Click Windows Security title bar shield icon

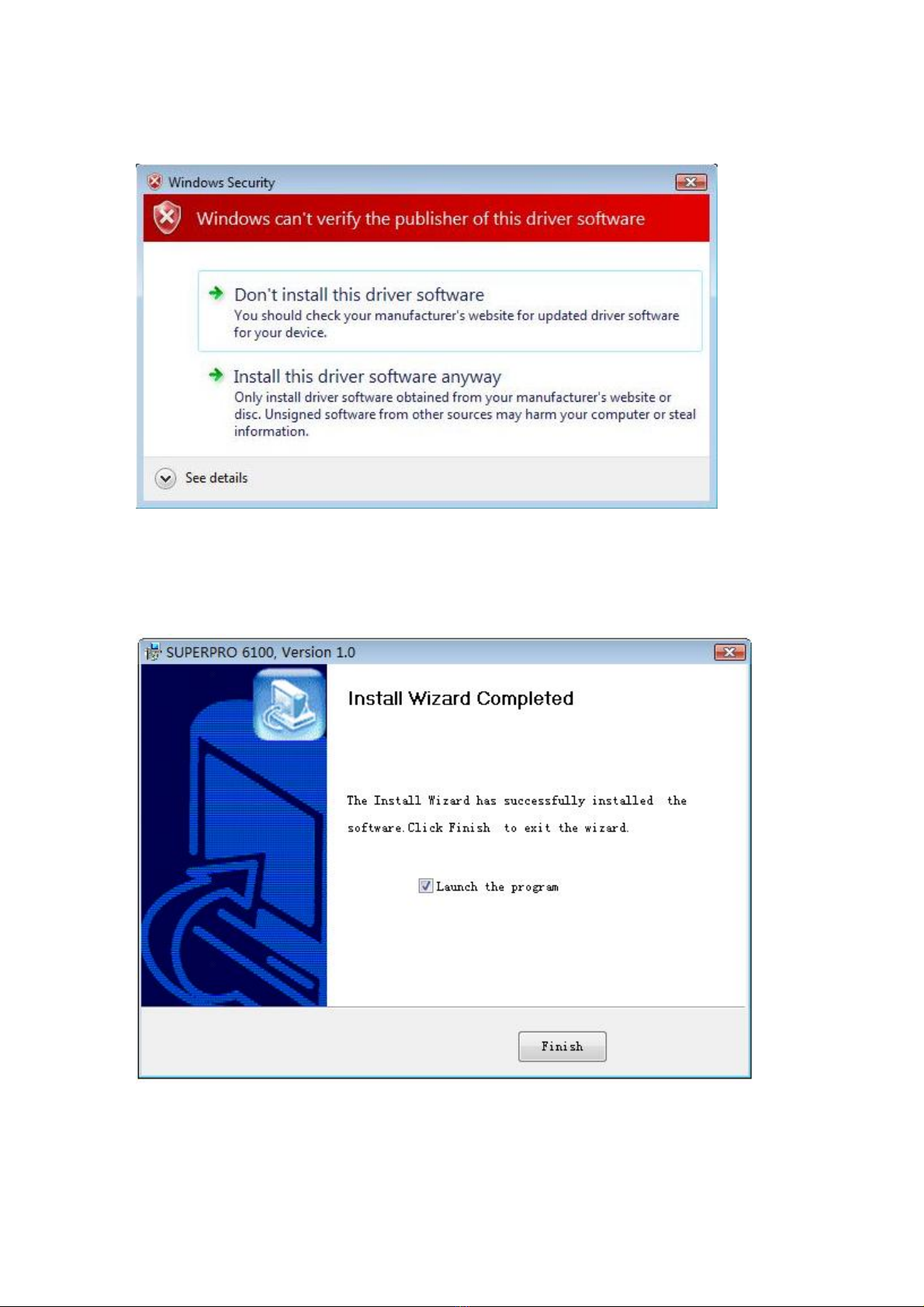click(154, 182)
